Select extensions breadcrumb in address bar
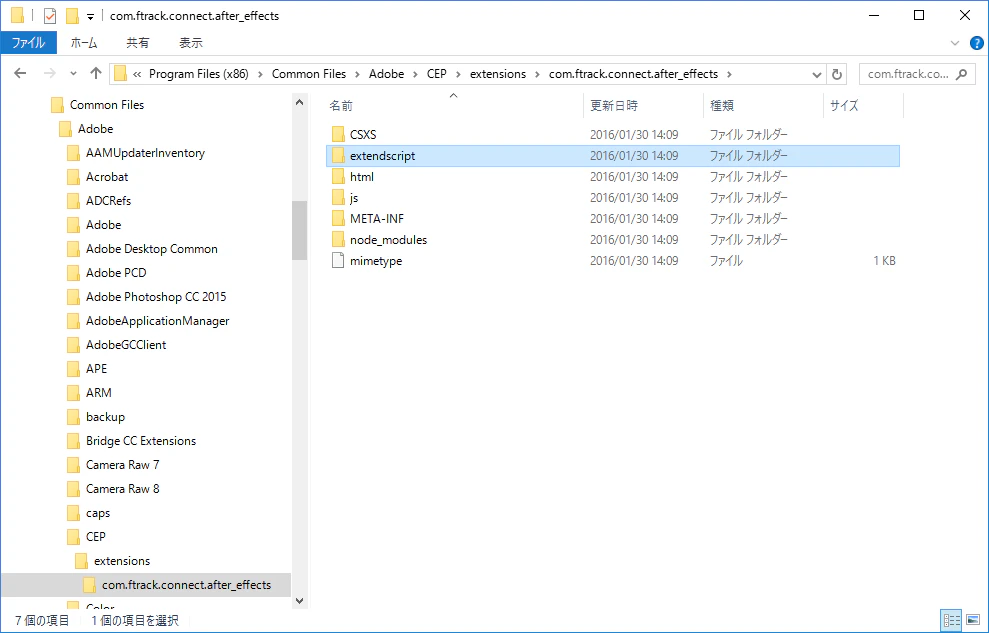 tap(498, 74)
